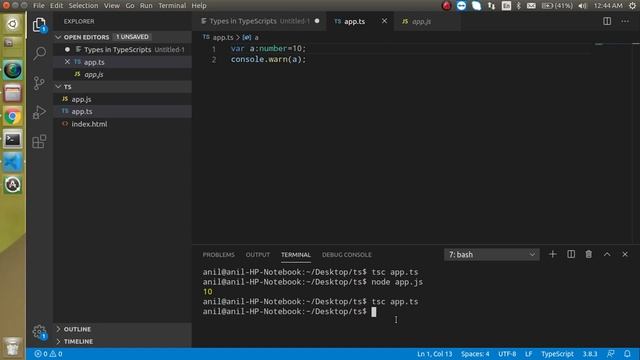The width and height of the screenshot is (640, 360).
Task: Split the terminal panel
Action: tap(571, 254)
